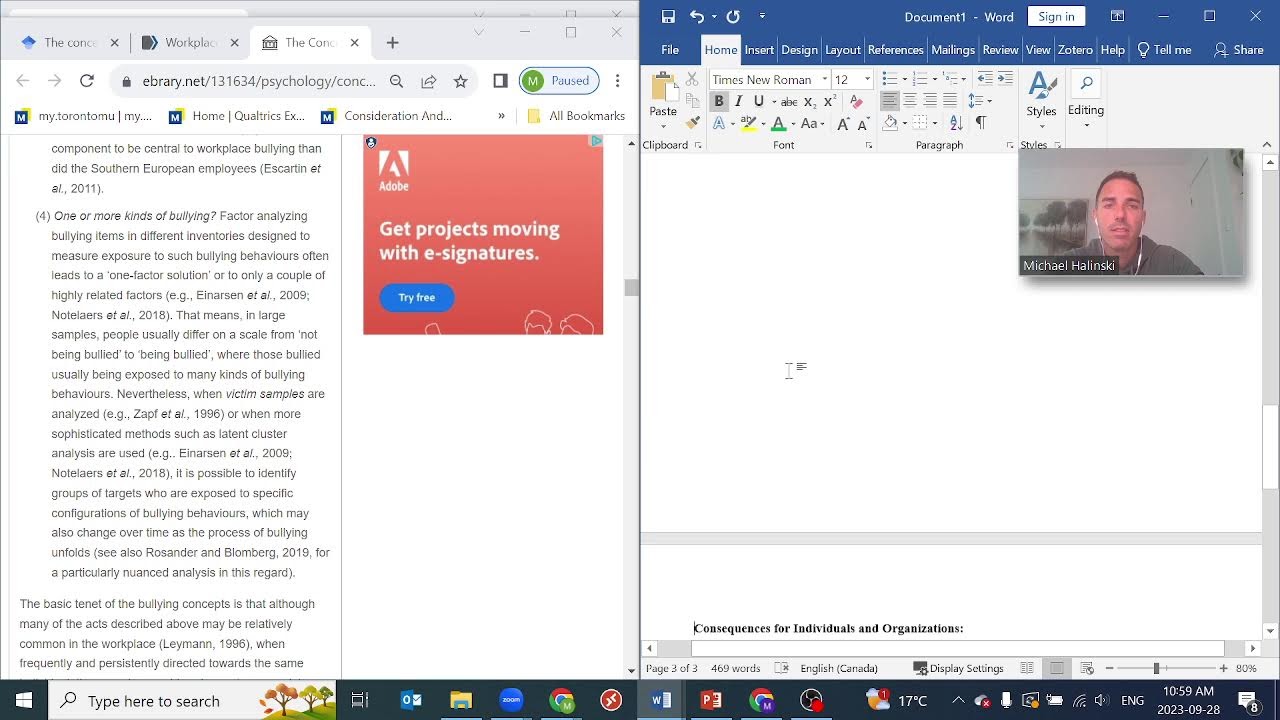This screenshot has width=1280, height=720.
Task: Expand numbered list style dropdown
Action: pyautogui.click(x=935, y=79)
